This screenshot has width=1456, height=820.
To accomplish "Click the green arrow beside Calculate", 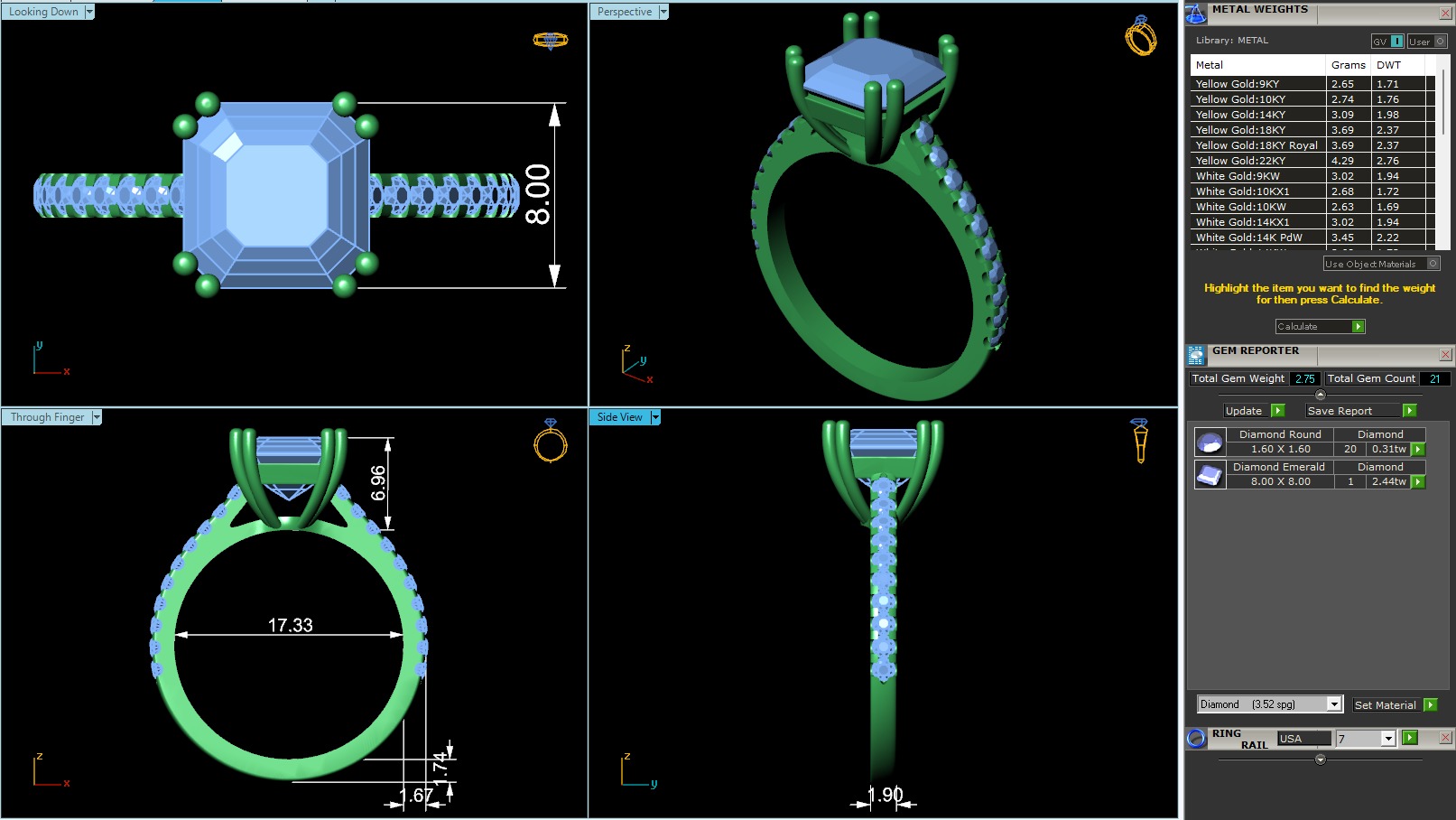I will (1359, 326).
